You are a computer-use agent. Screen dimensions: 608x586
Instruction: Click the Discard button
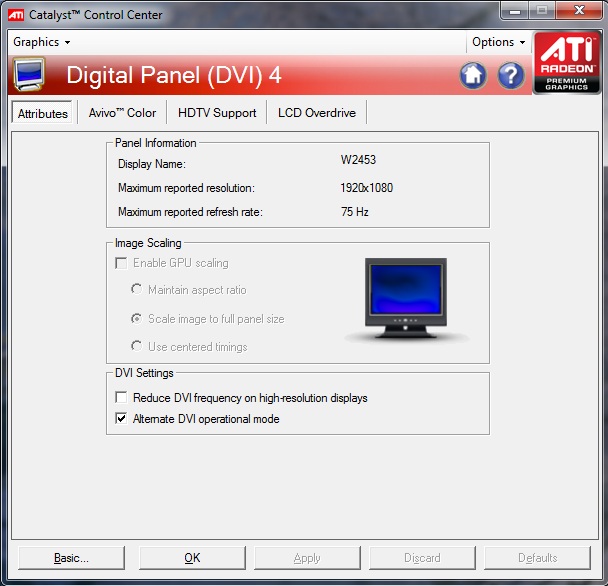422,558
